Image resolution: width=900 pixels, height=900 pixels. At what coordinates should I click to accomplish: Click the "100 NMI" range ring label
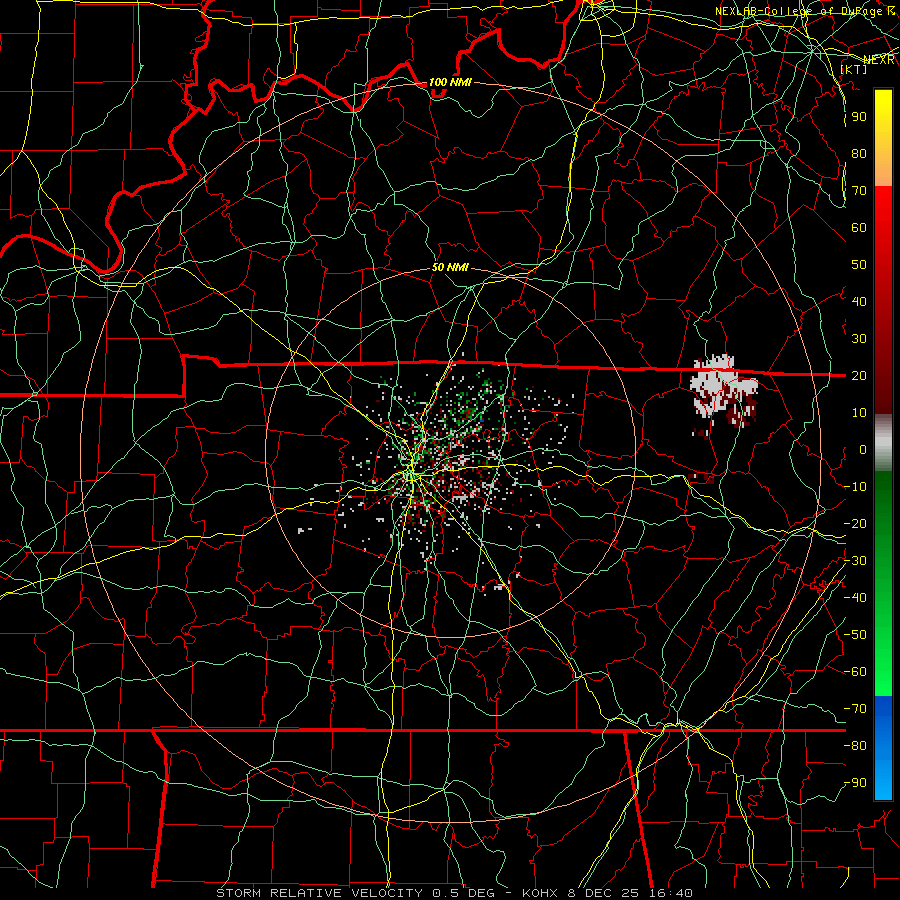[x=450, y=82]
